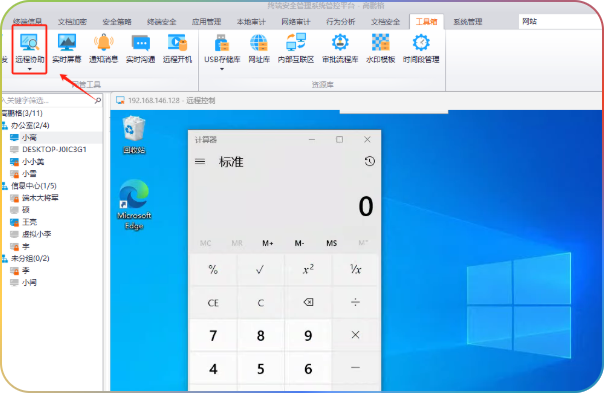Click the number 9 key in the calculator

[x=308, y=335]
